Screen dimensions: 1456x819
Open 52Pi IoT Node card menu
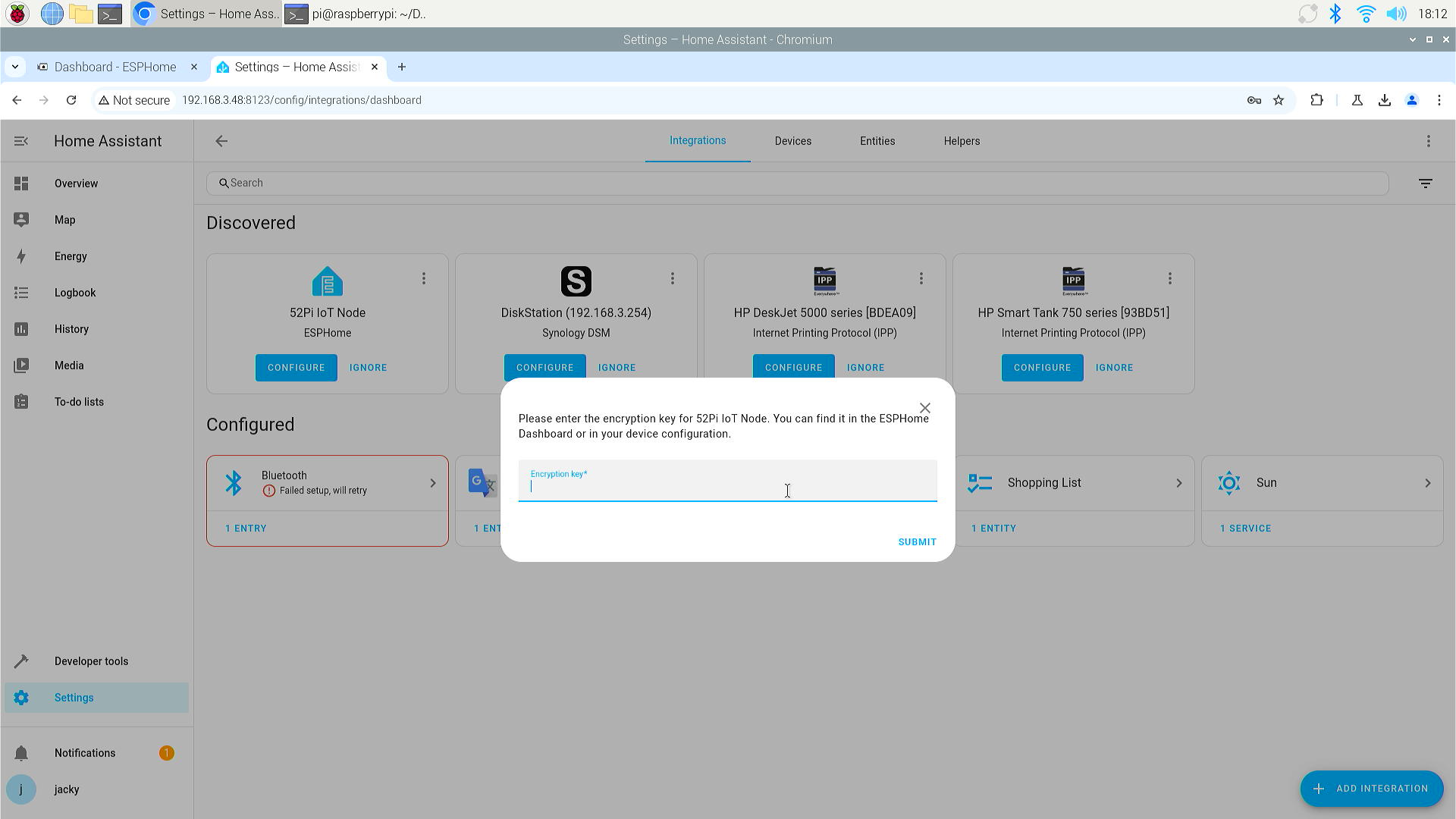pyautogui.click(x=424, y=279)
